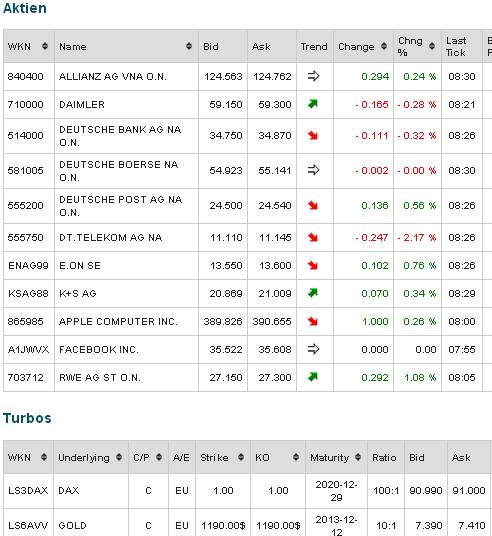Sort Turbos table by WKN arrows

click(x=44, y=457)
